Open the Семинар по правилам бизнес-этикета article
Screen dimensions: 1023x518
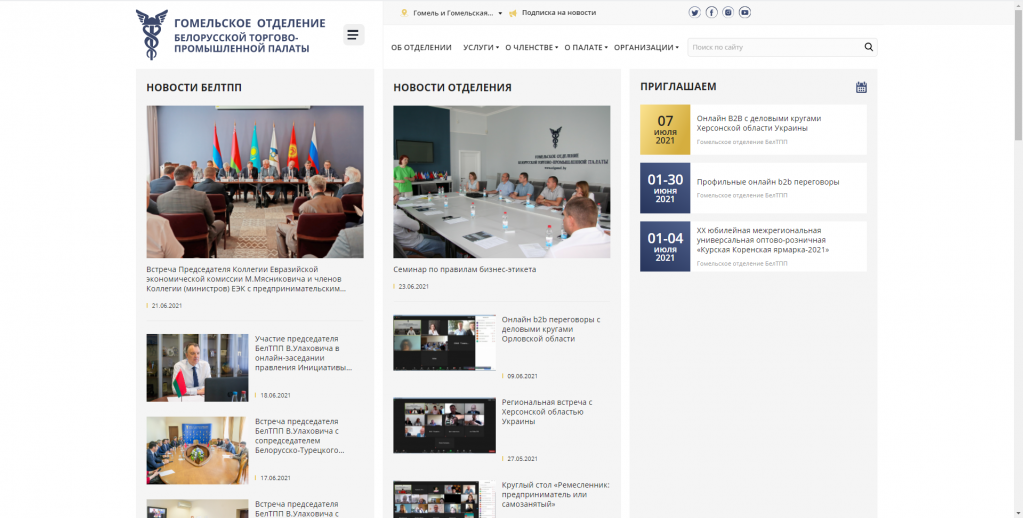pyautogui.click(x=465, y=269)
